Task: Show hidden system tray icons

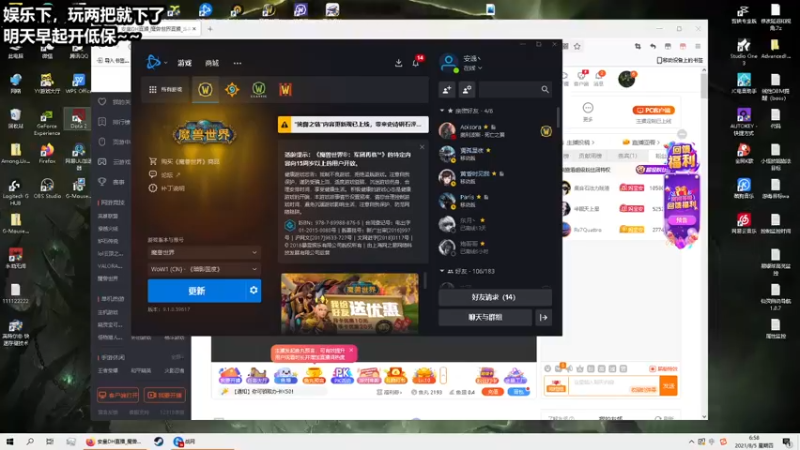Action: 691,442
